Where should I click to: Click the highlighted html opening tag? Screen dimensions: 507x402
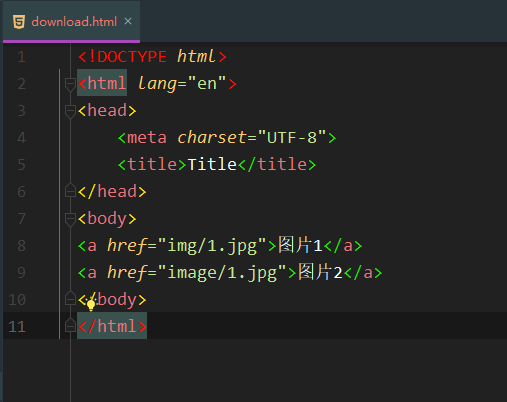(102, 83)
